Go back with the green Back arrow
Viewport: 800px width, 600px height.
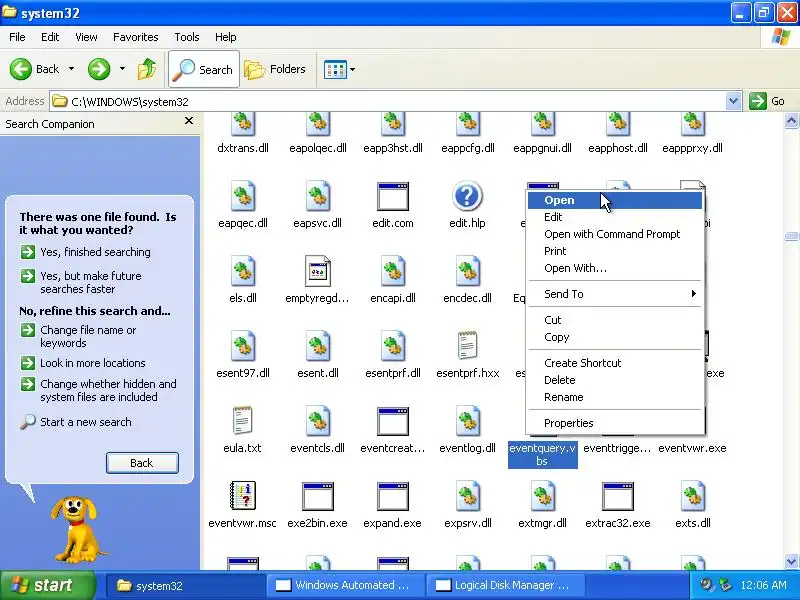coord(34,69)
